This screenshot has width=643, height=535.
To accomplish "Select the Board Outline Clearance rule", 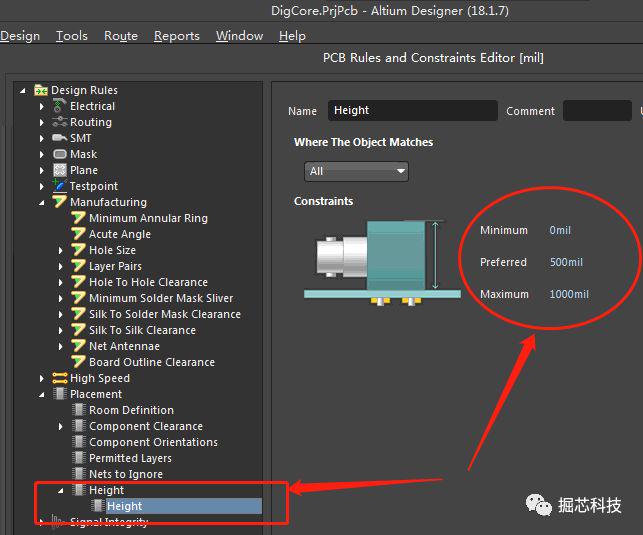I will [152, 362].
